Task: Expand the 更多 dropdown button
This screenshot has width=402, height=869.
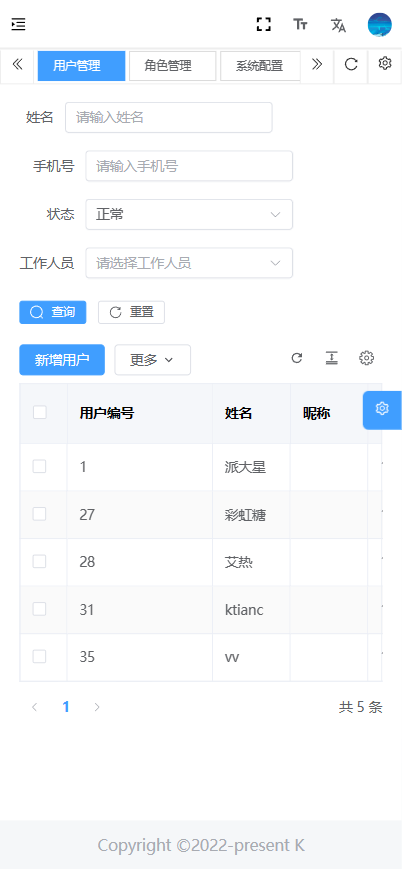Action: tap(152, 360)
